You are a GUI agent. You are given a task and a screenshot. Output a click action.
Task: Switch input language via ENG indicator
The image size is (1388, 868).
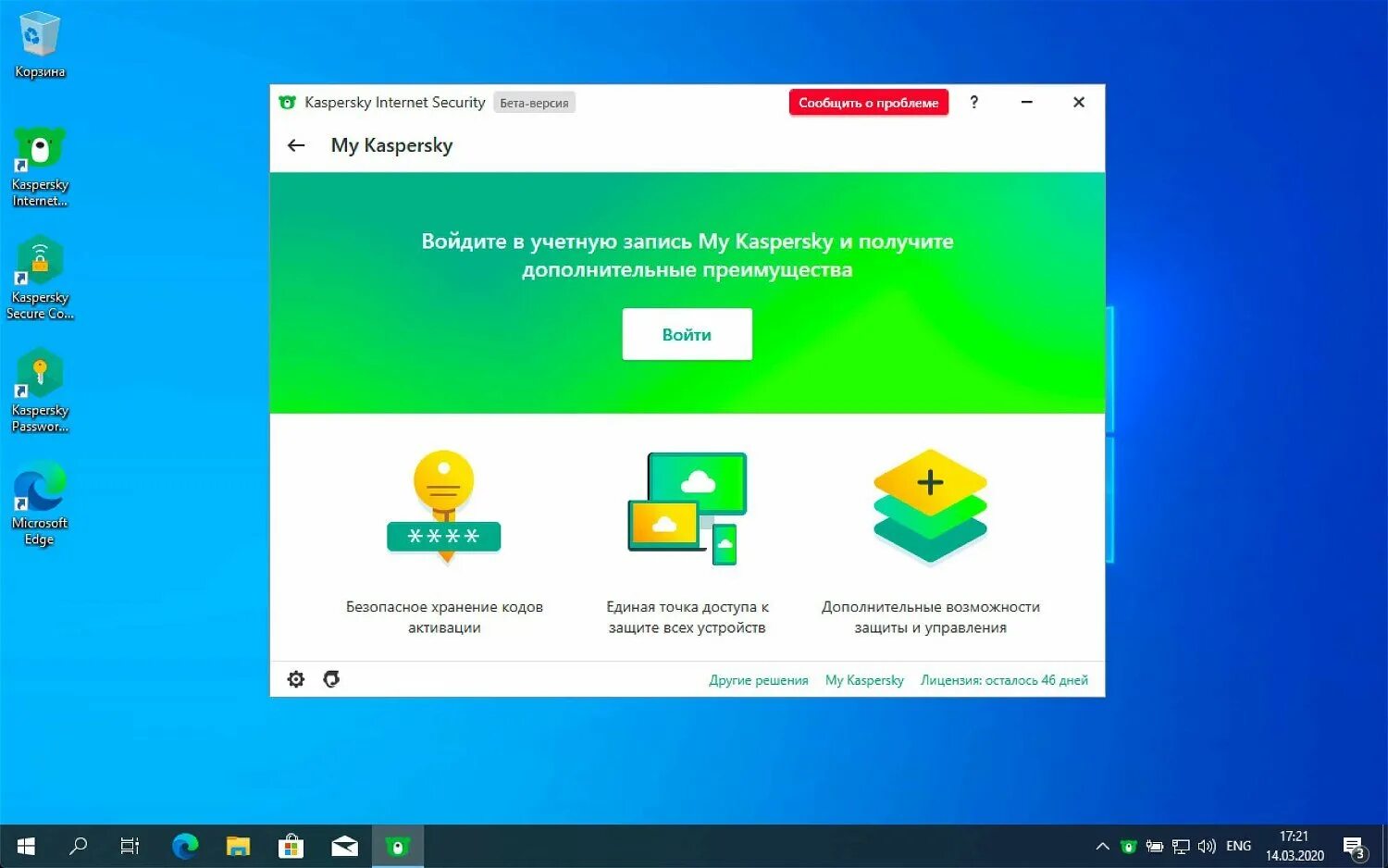pos(1238,847)
